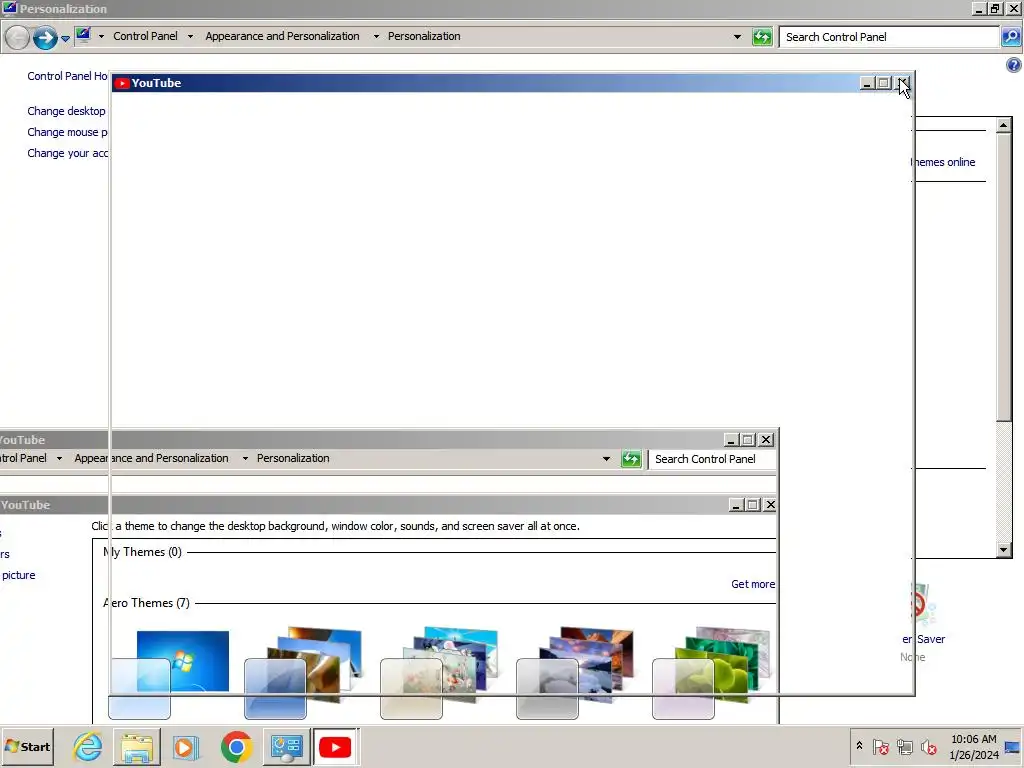Open the network tray icon
The width and height of the screenshot is (1024, 768).
point(904,746)
